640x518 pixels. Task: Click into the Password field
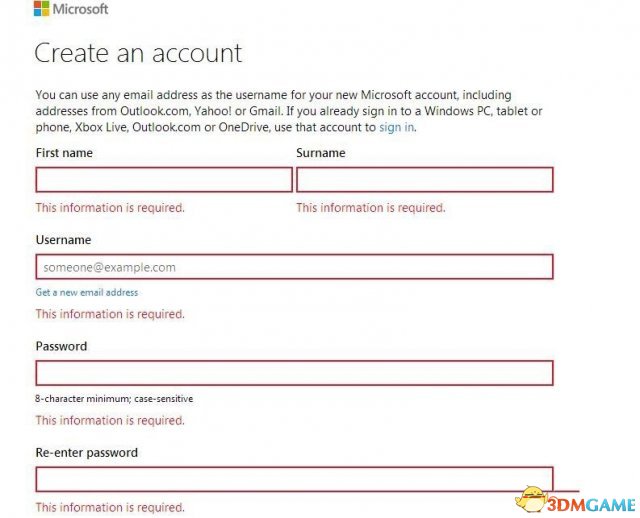pos(294,373)
